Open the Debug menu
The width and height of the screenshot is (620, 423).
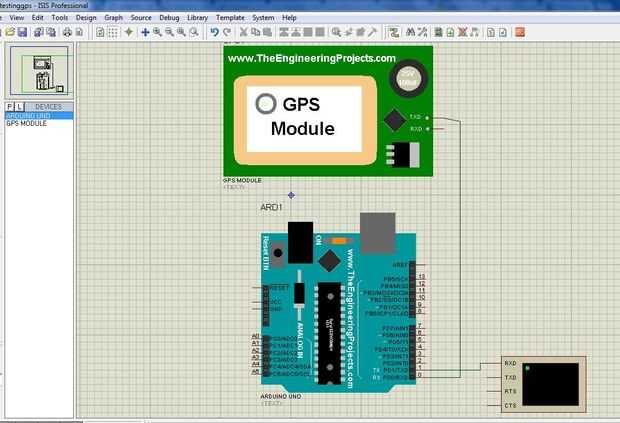pyautogui.click(x=169, y=18)
